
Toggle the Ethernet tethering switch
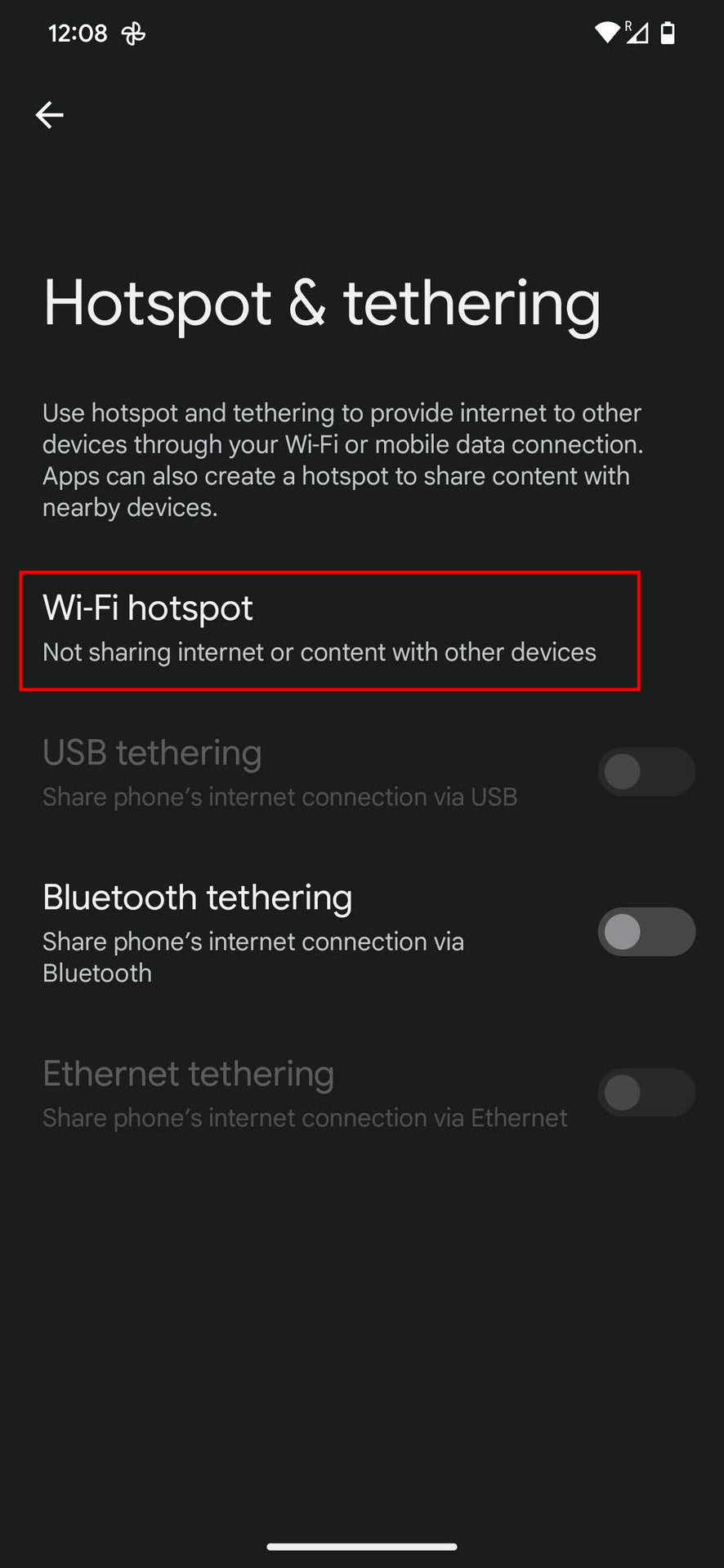pyautogui.click(x=646, y=1093)
